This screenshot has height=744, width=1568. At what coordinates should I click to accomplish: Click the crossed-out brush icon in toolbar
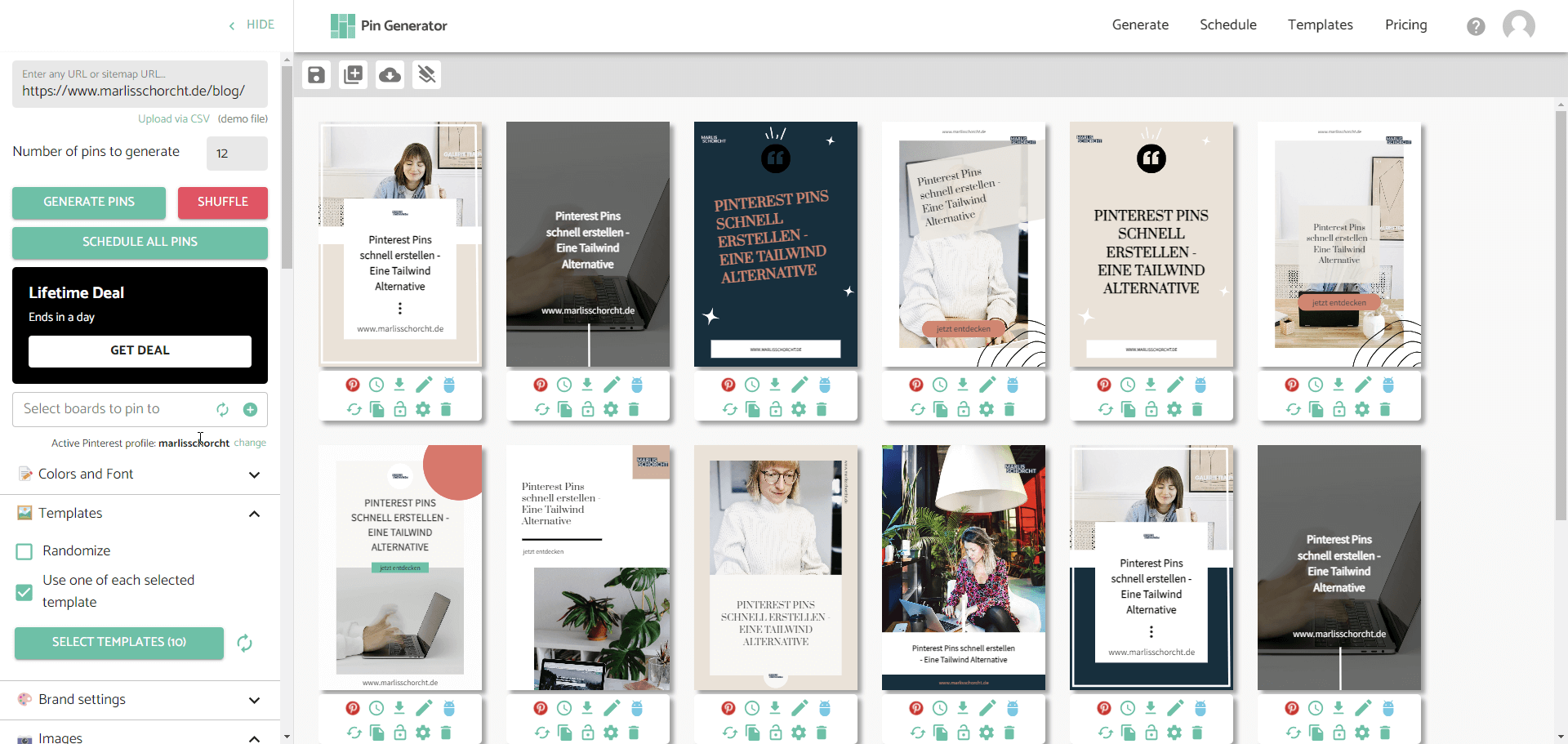click(x=426, y=75)
